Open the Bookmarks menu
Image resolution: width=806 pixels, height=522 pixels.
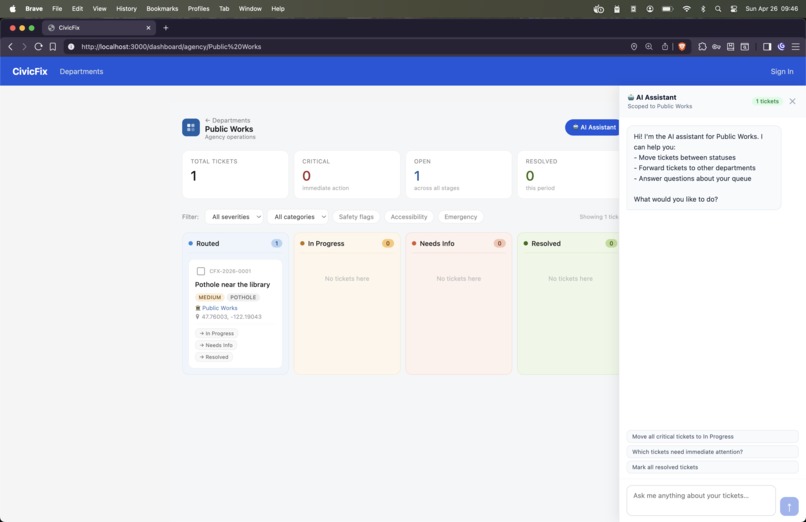coord(162,9)
